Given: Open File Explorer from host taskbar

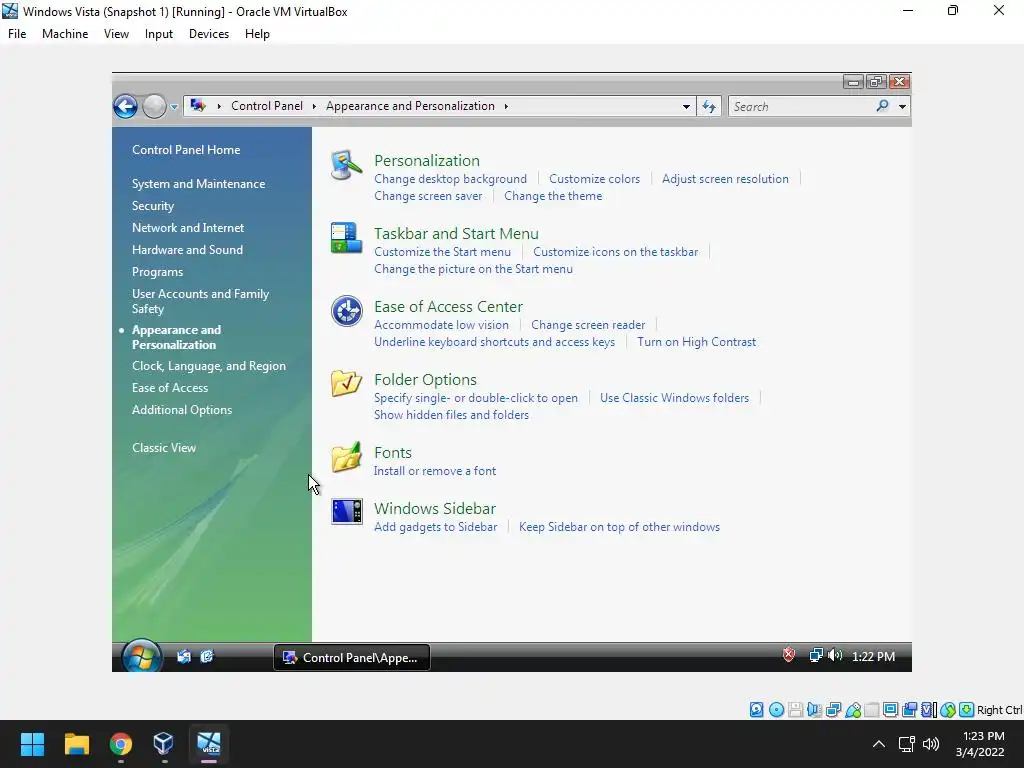Looking at the screenshot, I should tap(76, 744).
